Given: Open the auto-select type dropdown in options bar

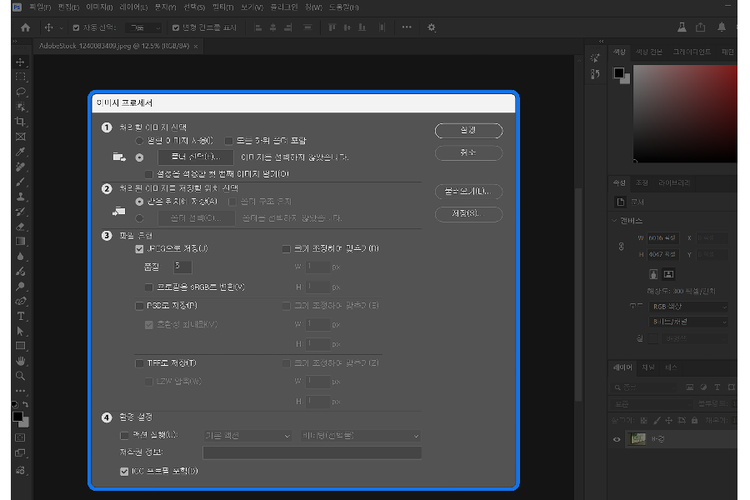Looking at the screenshot, I should 145,28.
